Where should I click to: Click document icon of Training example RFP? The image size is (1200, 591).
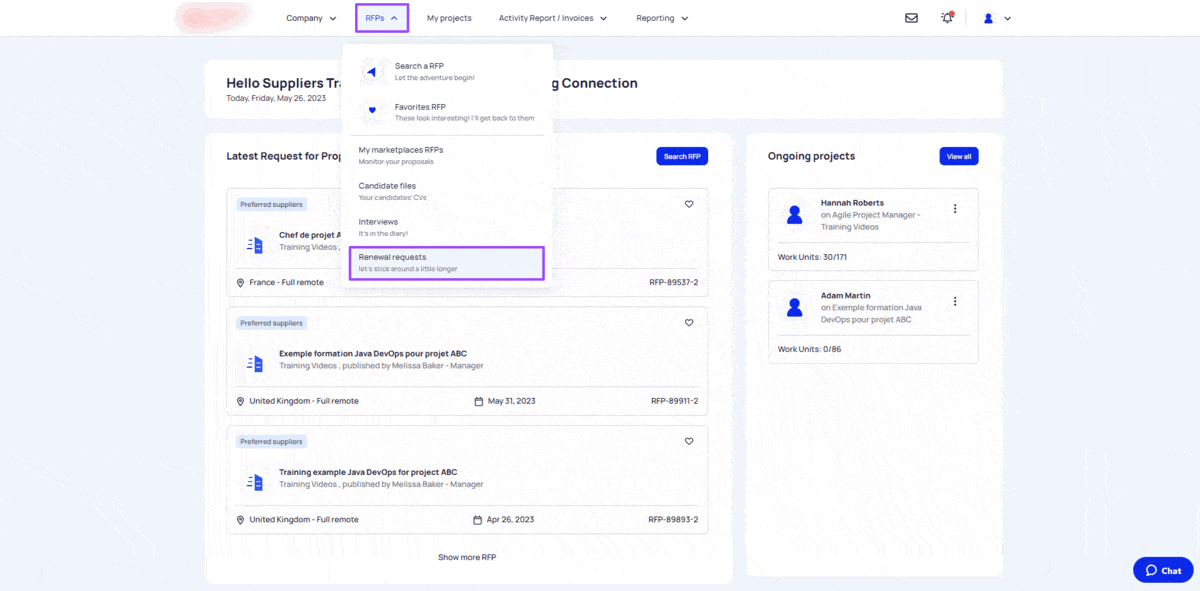click(255, 482)
